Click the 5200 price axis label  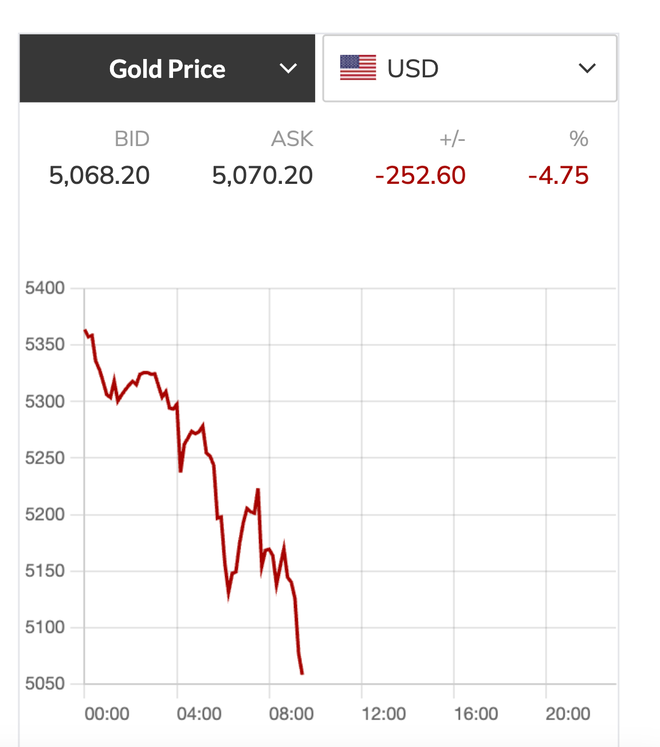pos(44,515)
